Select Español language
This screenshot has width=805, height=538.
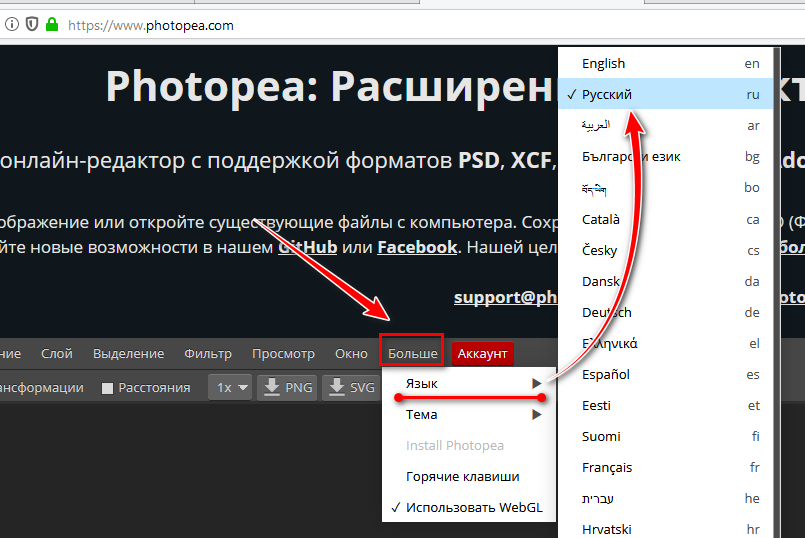click(666, 374)
